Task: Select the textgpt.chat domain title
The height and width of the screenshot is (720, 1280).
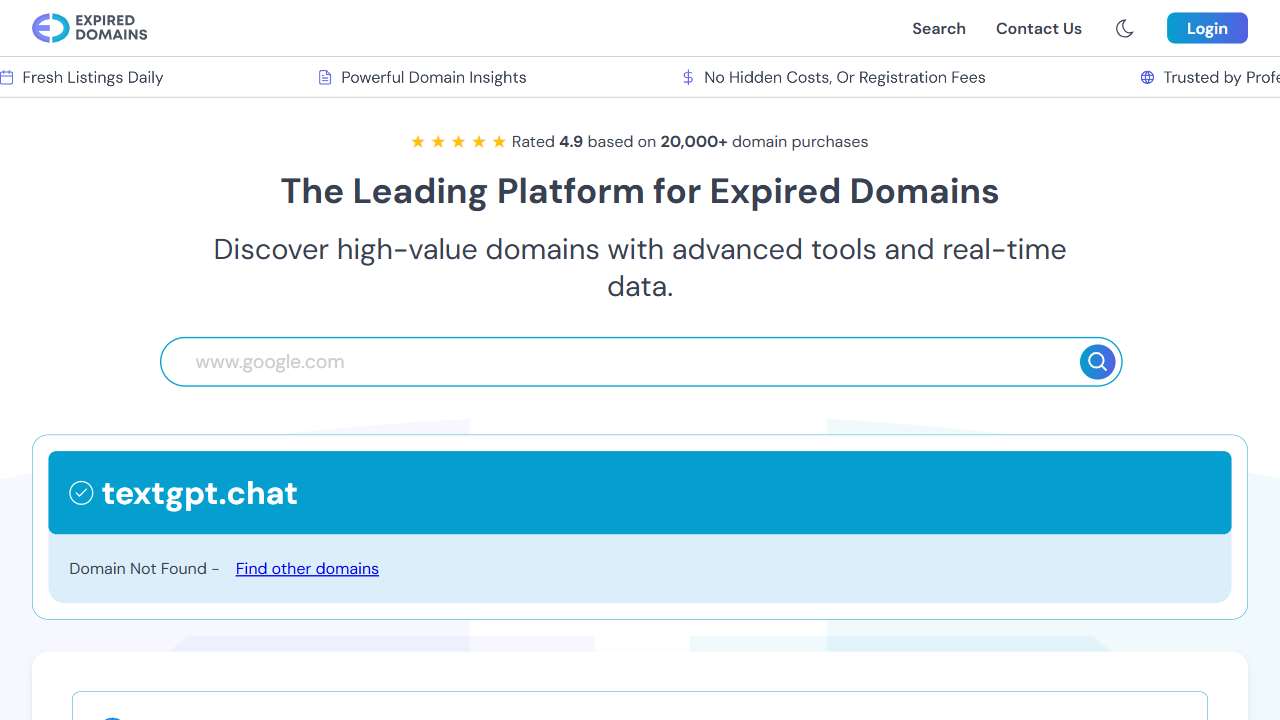Action: 200,493
